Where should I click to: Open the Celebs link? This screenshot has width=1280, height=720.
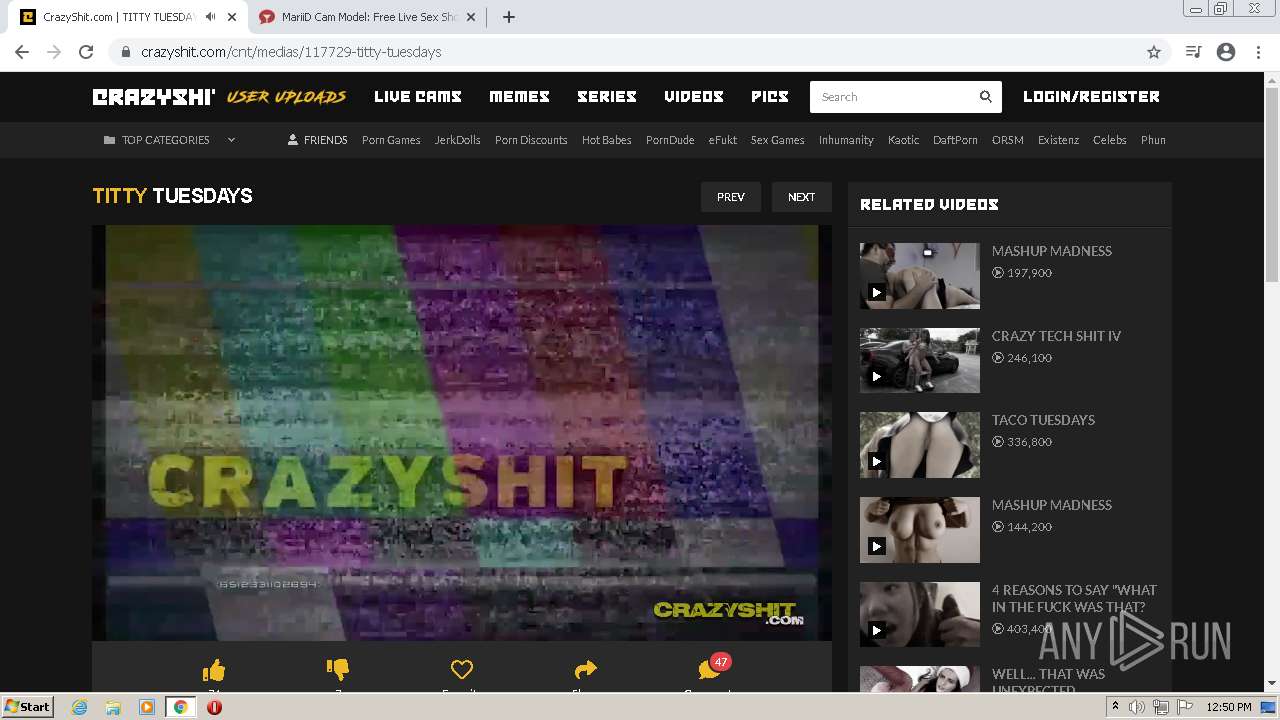pyautogui.click(x=1110, y=140)
